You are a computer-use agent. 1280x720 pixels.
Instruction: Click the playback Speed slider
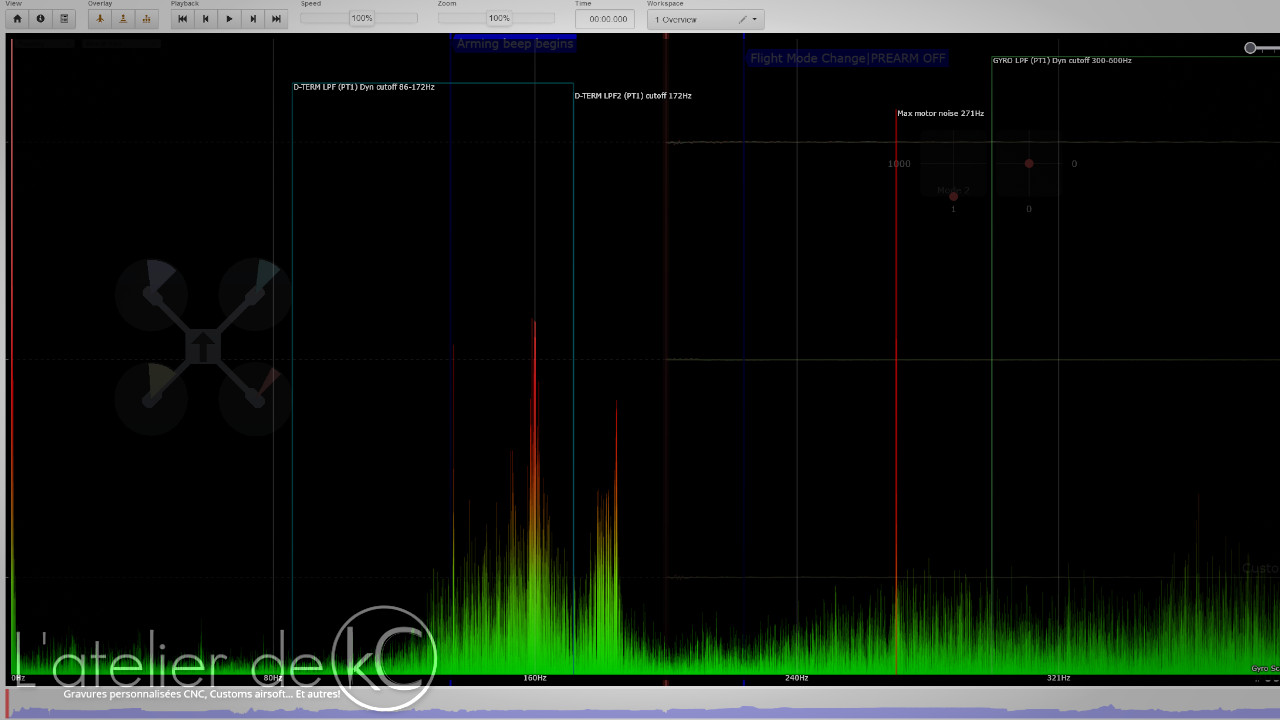pos(360,19)
